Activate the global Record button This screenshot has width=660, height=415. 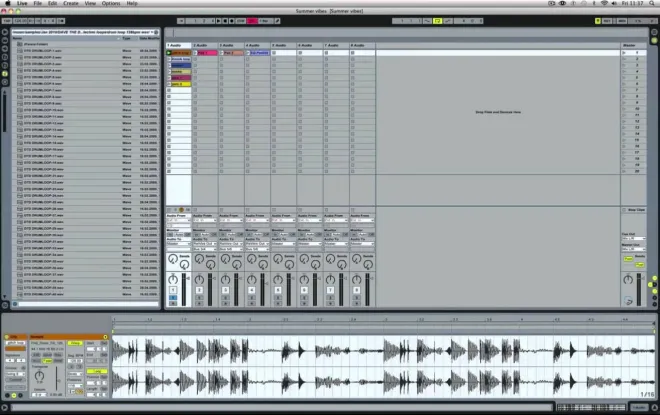tap(232, 21)
